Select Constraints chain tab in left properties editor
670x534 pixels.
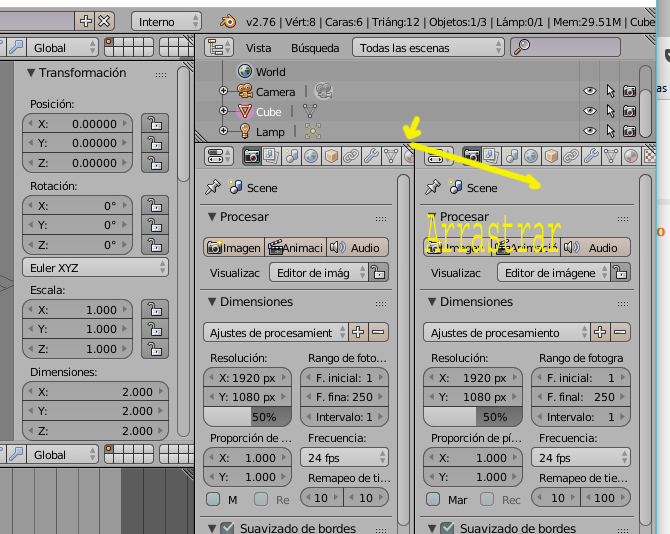[x=351, y=156]
